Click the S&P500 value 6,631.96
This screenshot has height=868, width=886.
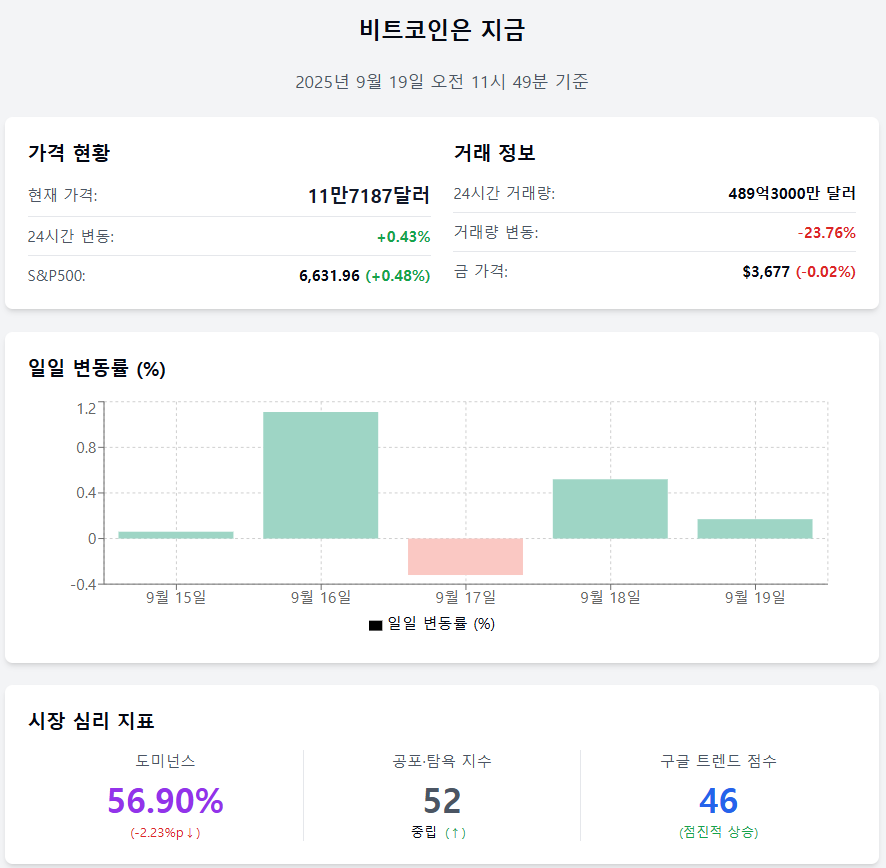click(329, 276)
